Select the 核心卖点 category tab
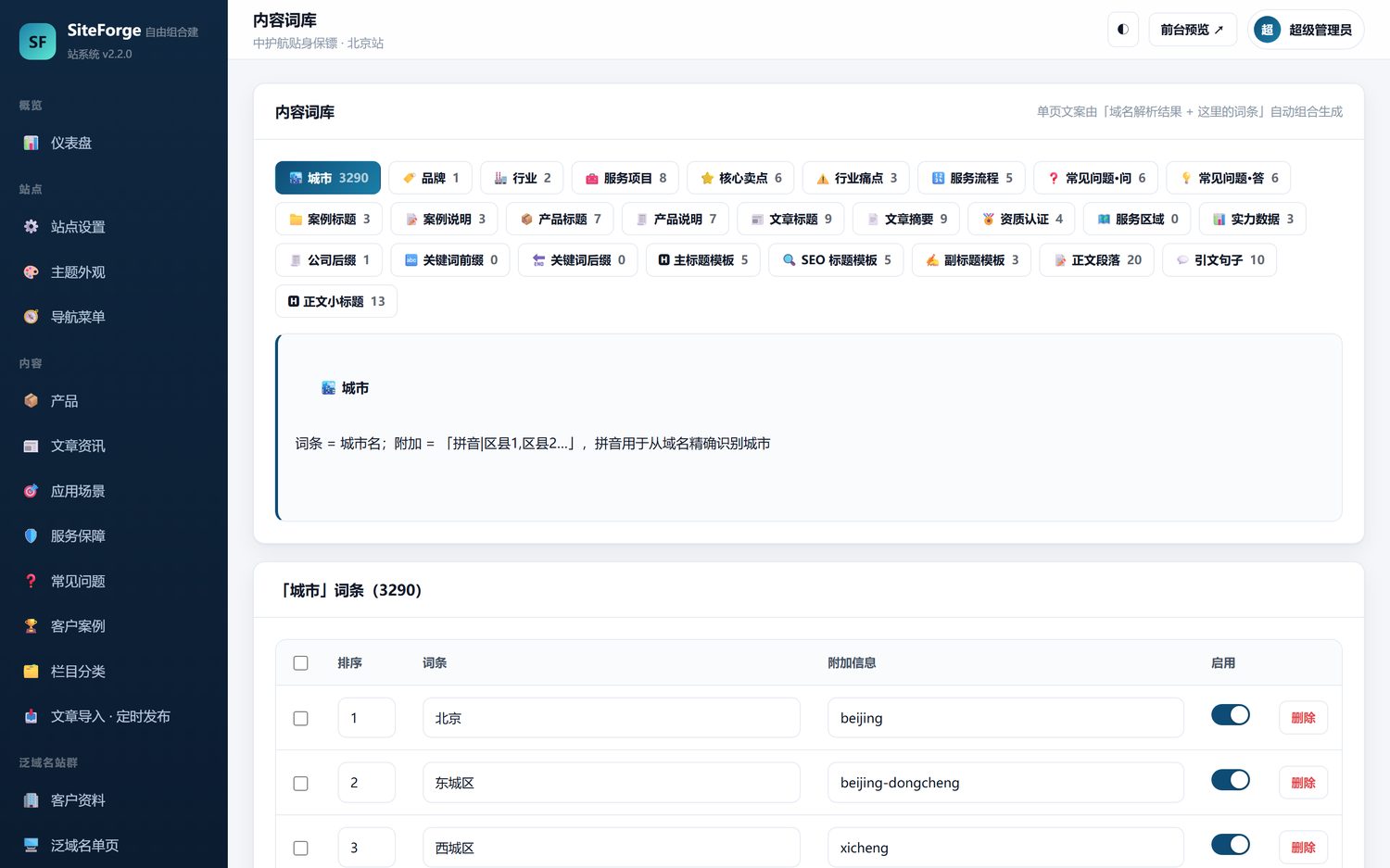 (740, 178)
